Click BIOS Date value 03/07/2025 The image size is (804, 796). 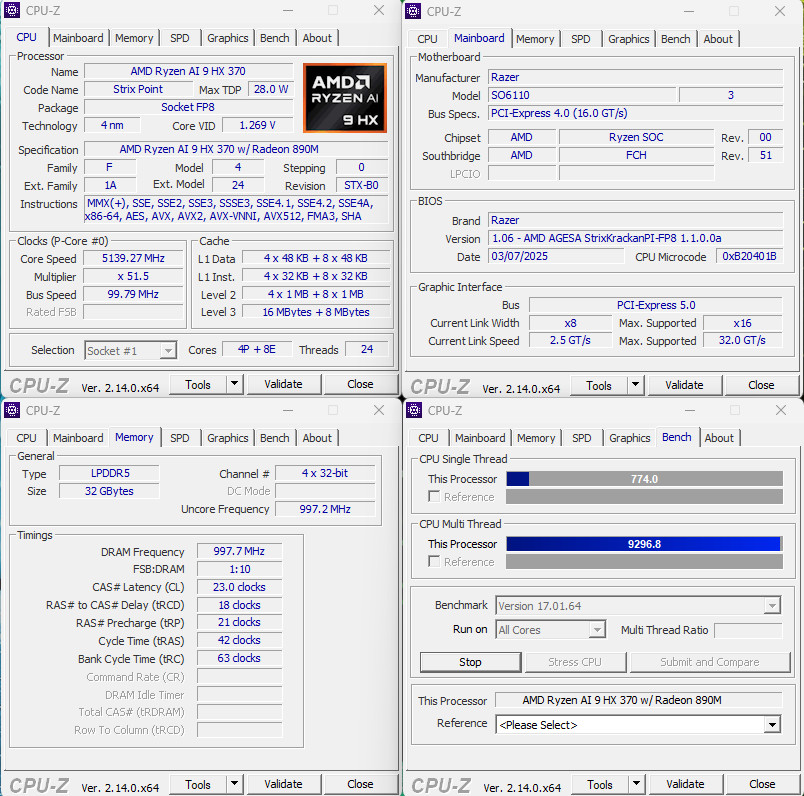pos(556,256)
